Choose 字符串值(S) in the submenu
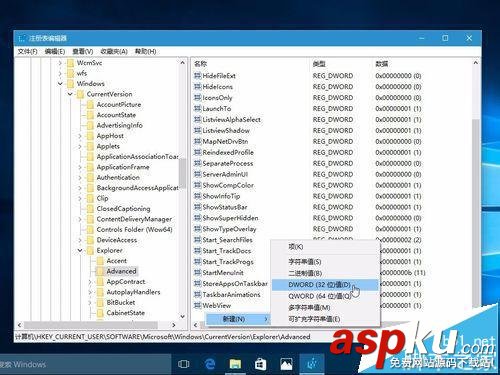 point(325,262)
